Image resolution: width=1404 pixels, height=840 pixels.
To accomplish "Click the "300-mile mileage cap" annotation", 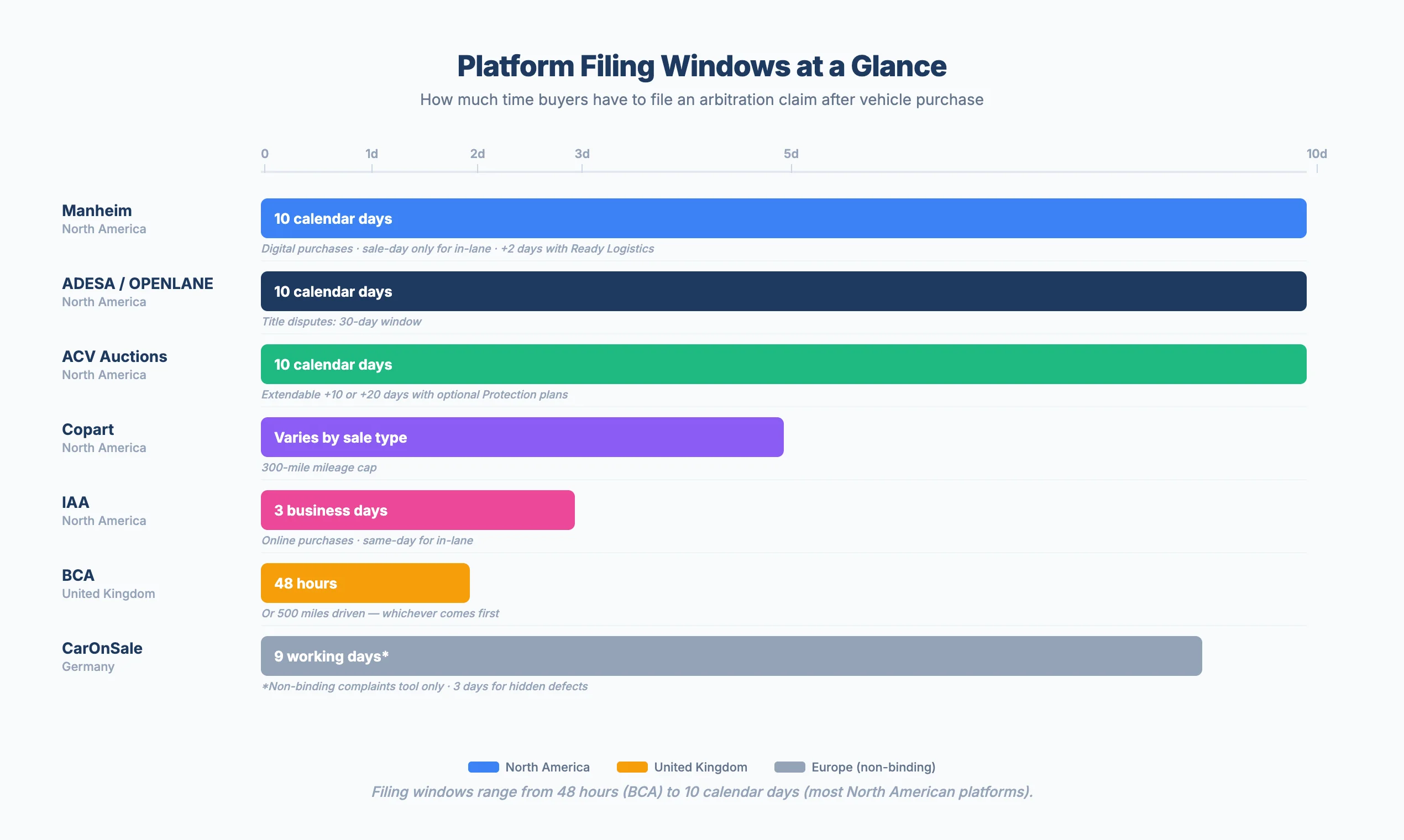I will point(319,468).
